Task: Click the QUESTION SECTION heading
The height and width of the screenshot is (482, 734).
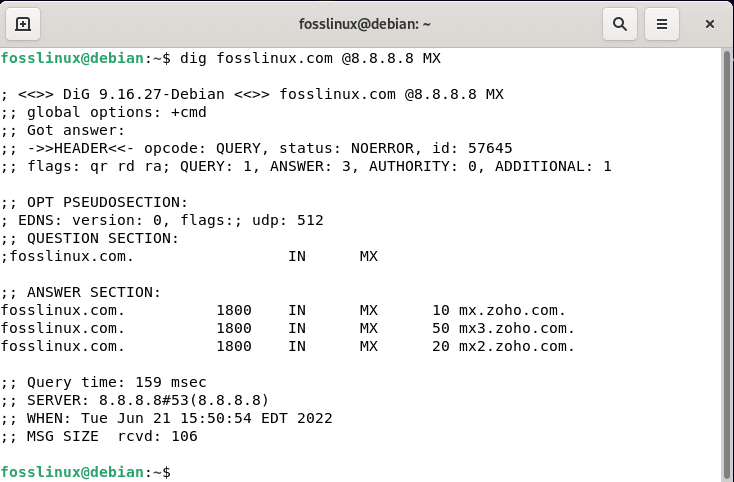Action: click(90, 239)
